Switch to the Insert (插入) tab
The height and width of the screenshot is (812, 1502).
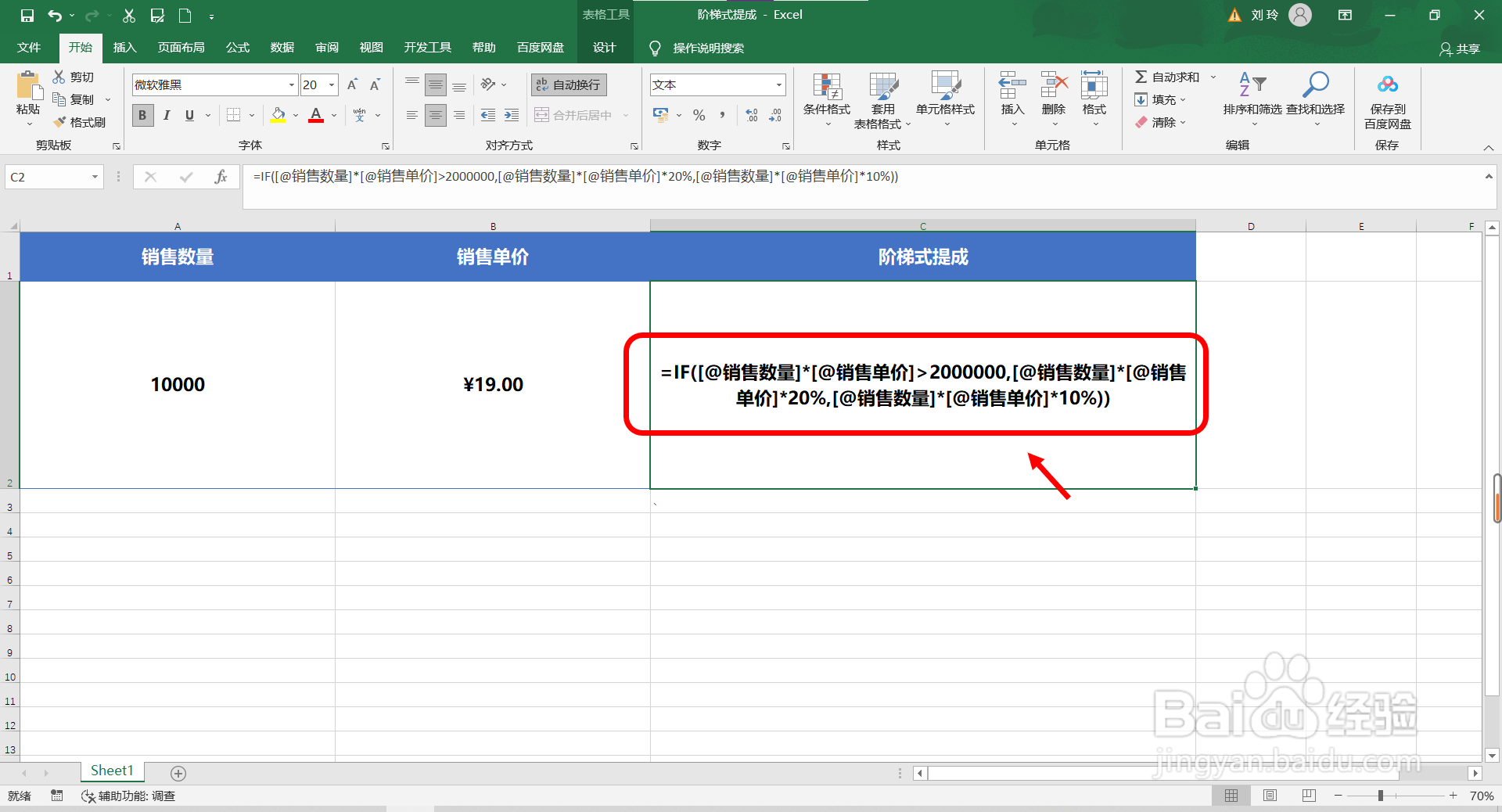[124, 48]
